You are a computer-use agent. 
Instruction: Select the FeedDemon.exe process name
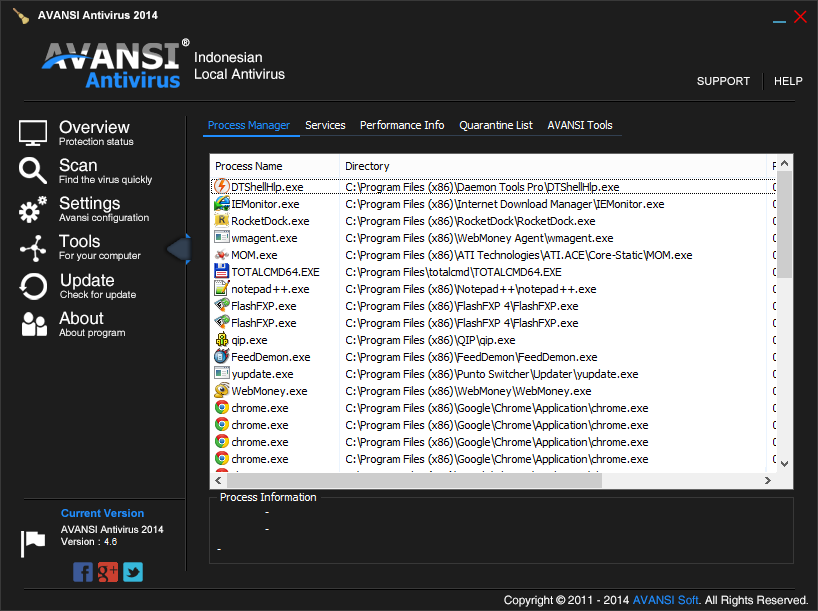point(271,357)
